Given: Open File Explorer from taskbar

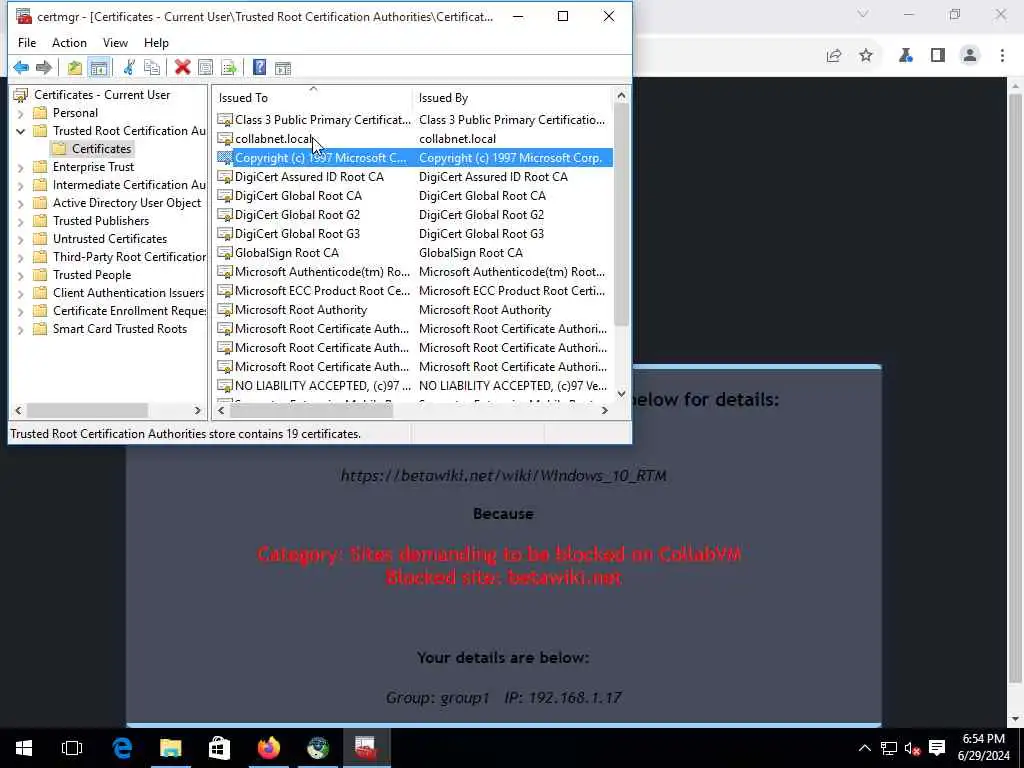Looking at the screenshot, I should tap(171, 748).
